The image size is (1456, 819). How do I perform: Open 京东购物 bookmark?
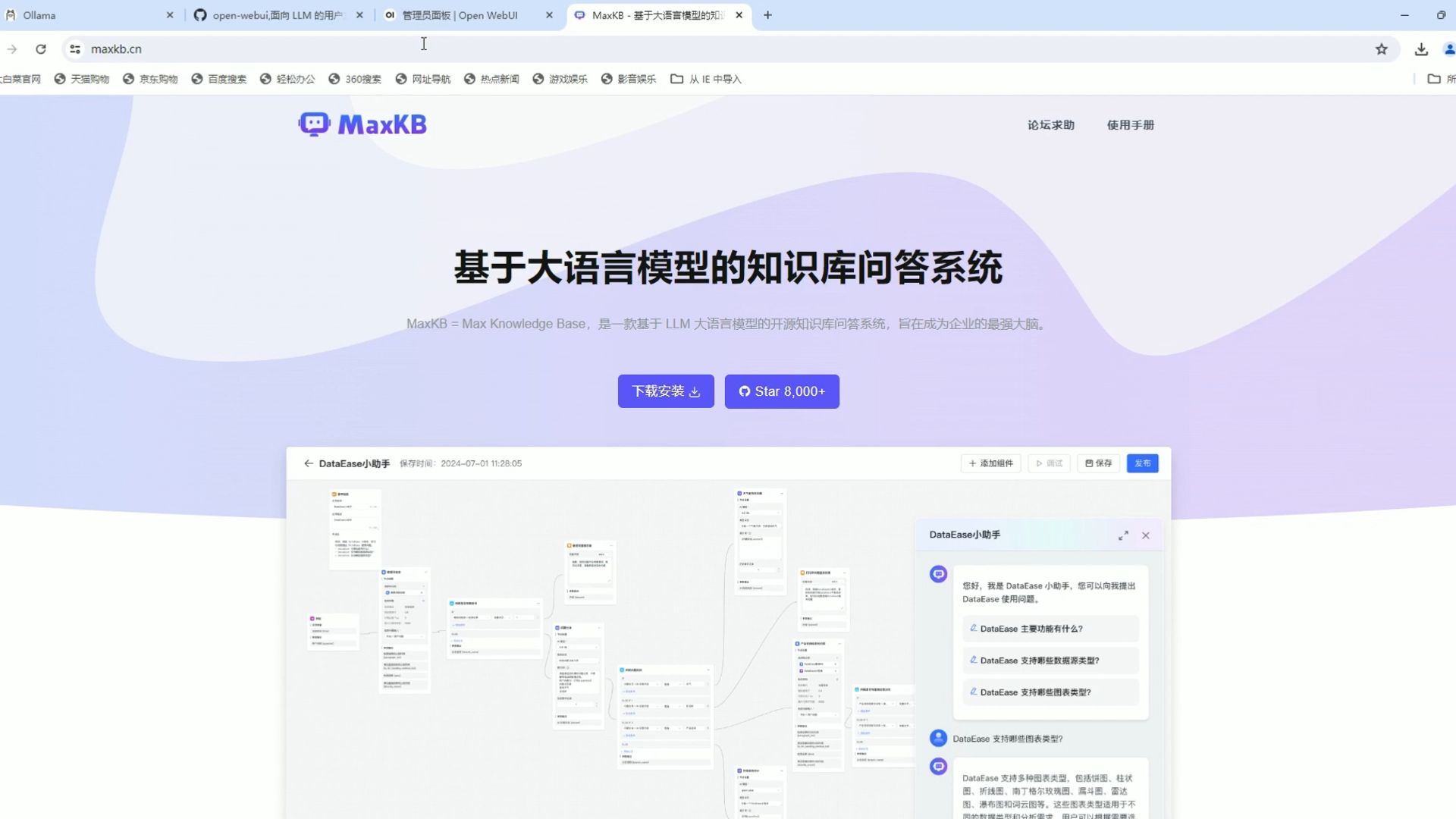coord(150,79)
